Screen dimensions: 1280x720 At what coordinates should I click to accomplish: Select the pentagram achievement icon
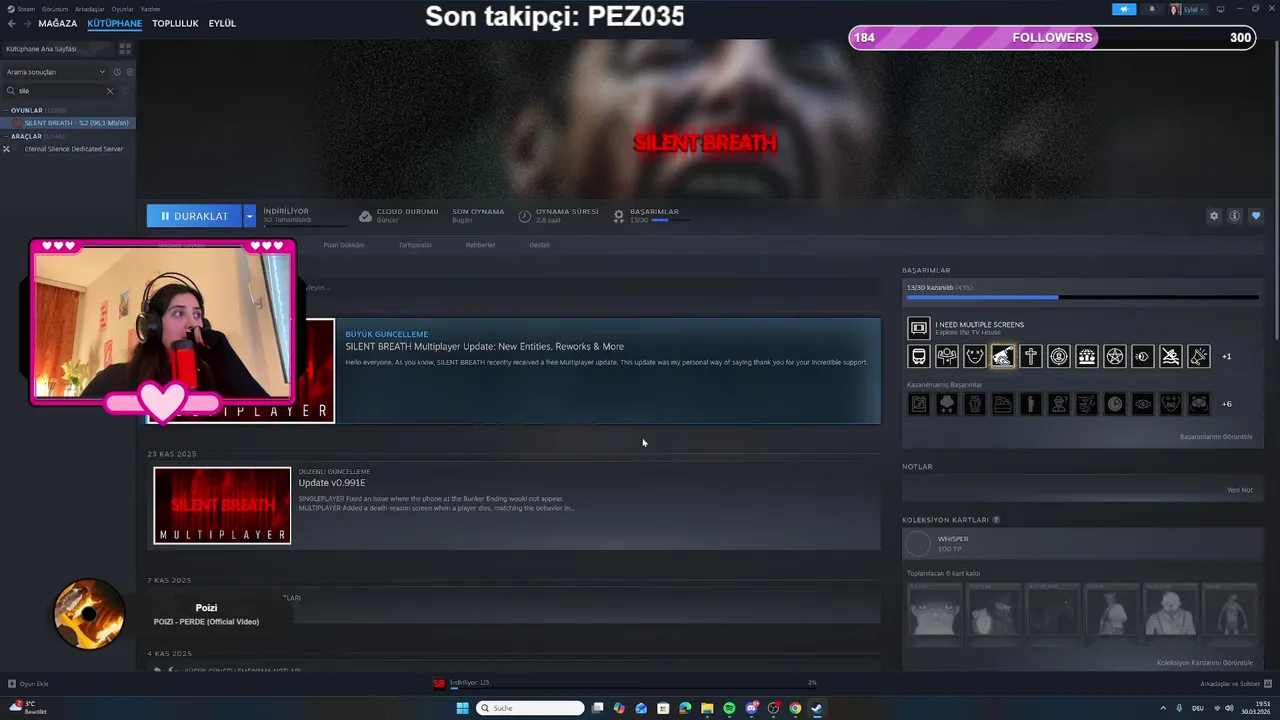tap(1114, 356)
